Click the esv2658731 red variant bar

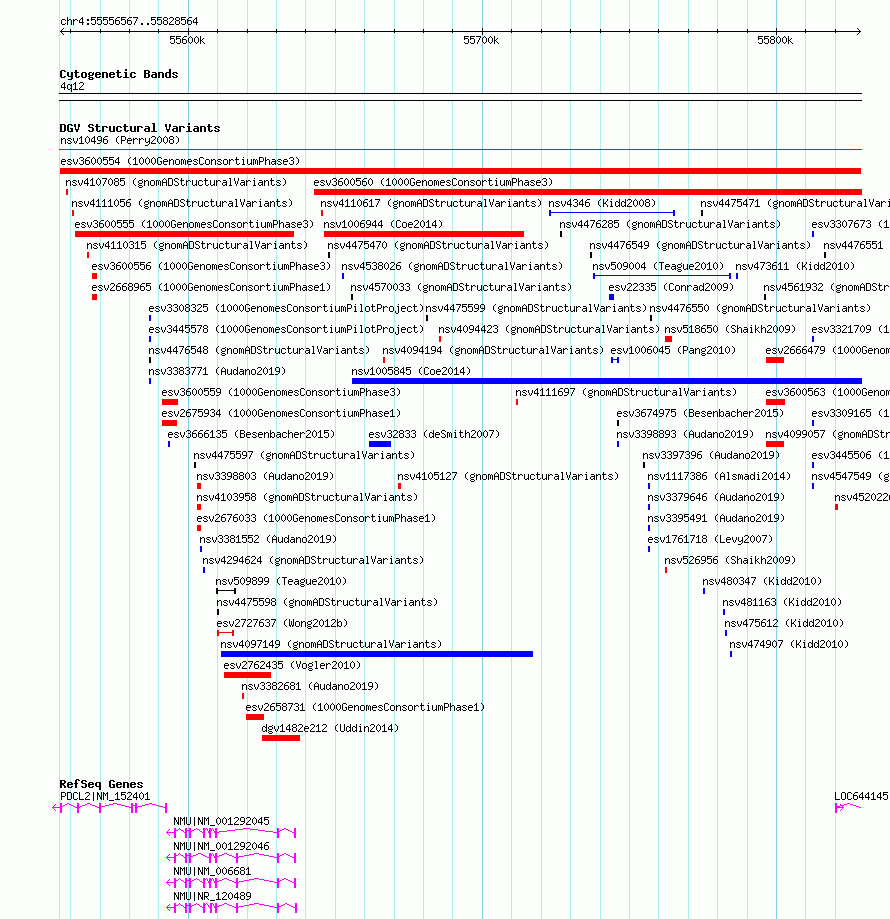pyautogui.click(x=255, y=717)
